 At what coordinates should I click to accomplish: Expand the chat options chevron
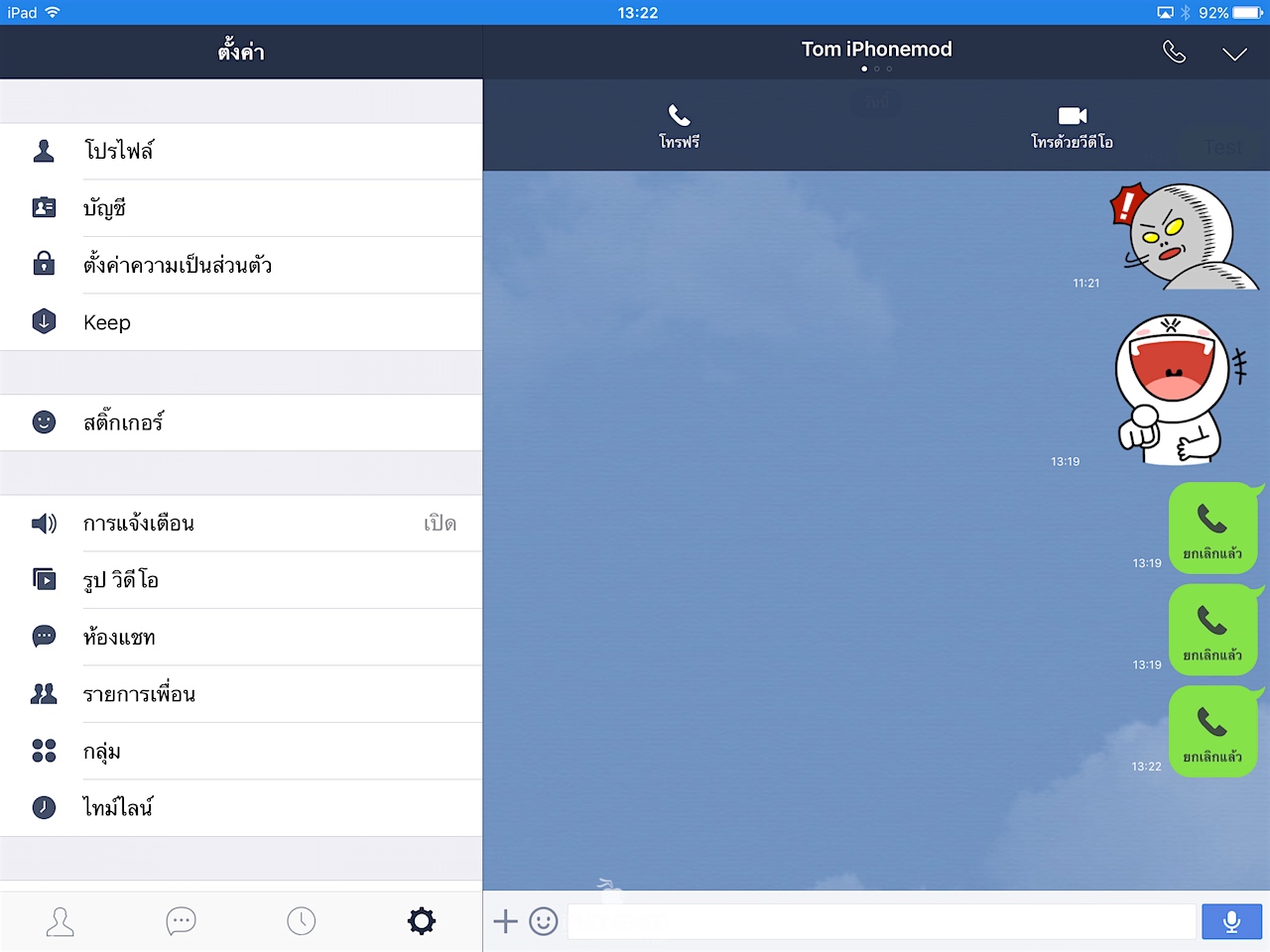point(1234,54)
